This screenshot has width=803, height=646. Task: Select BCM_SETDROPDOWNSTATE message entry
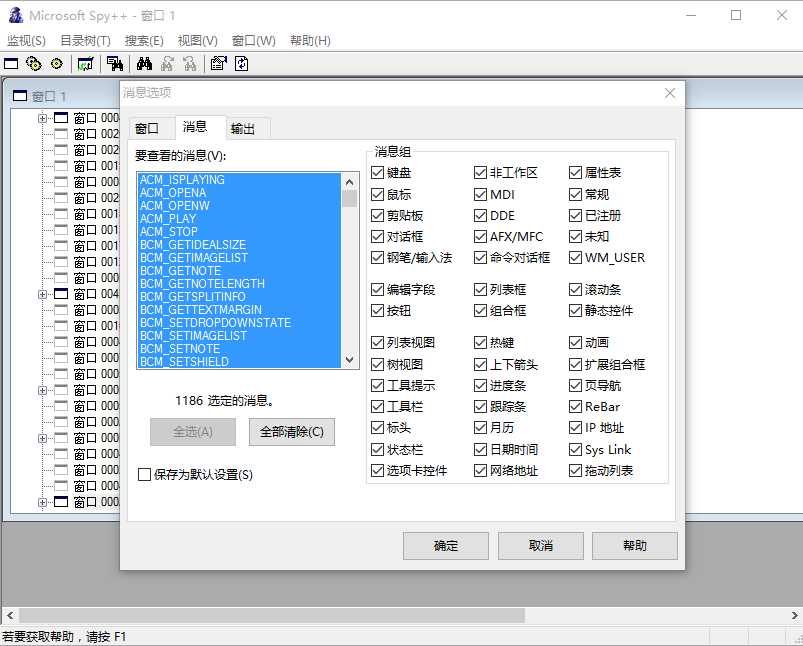[x=239, y=323]
